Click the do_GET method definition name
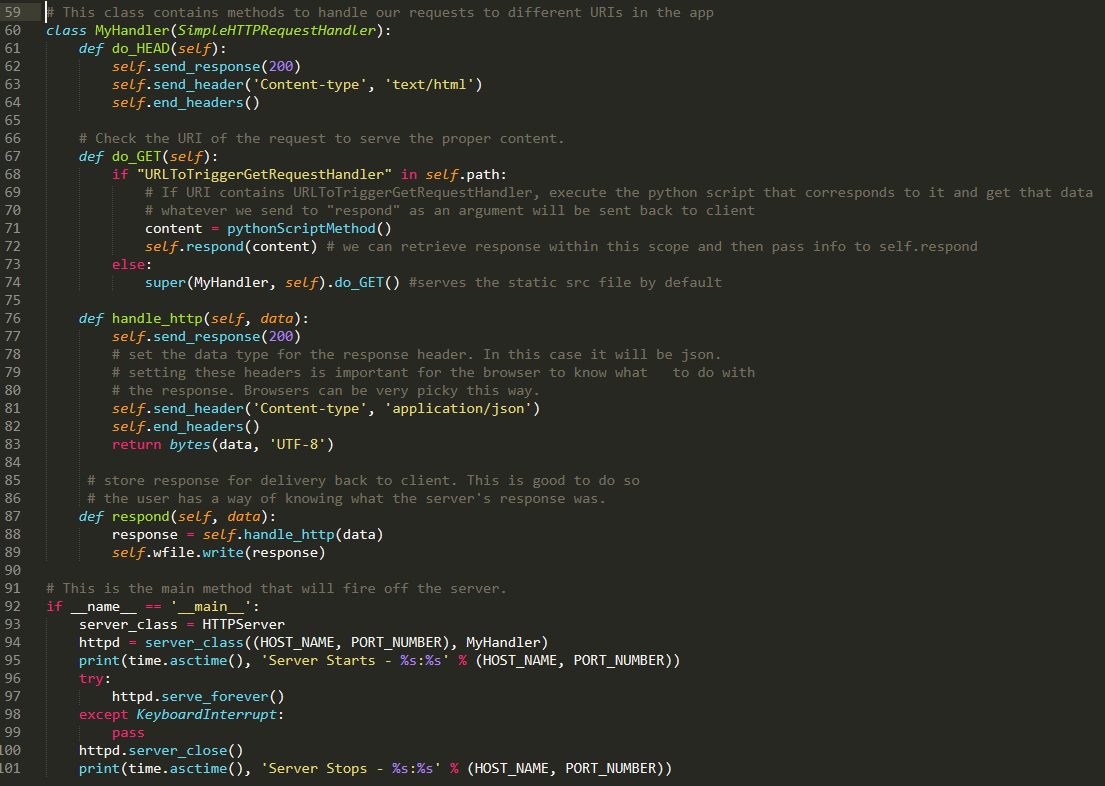The width and height of the screenshot is (1105, 786). pyautogui.click(x=136, y=156)
